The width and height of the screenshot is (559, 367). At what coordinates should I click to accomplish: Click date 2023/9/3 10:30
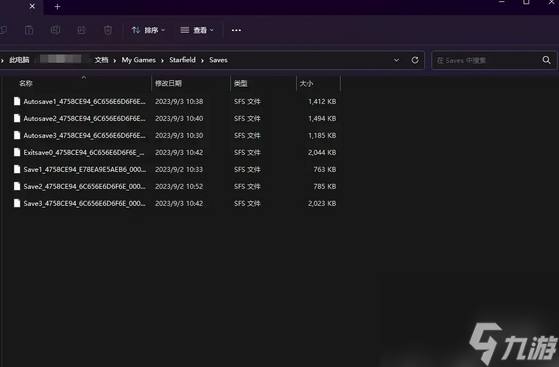pos(179,136)
